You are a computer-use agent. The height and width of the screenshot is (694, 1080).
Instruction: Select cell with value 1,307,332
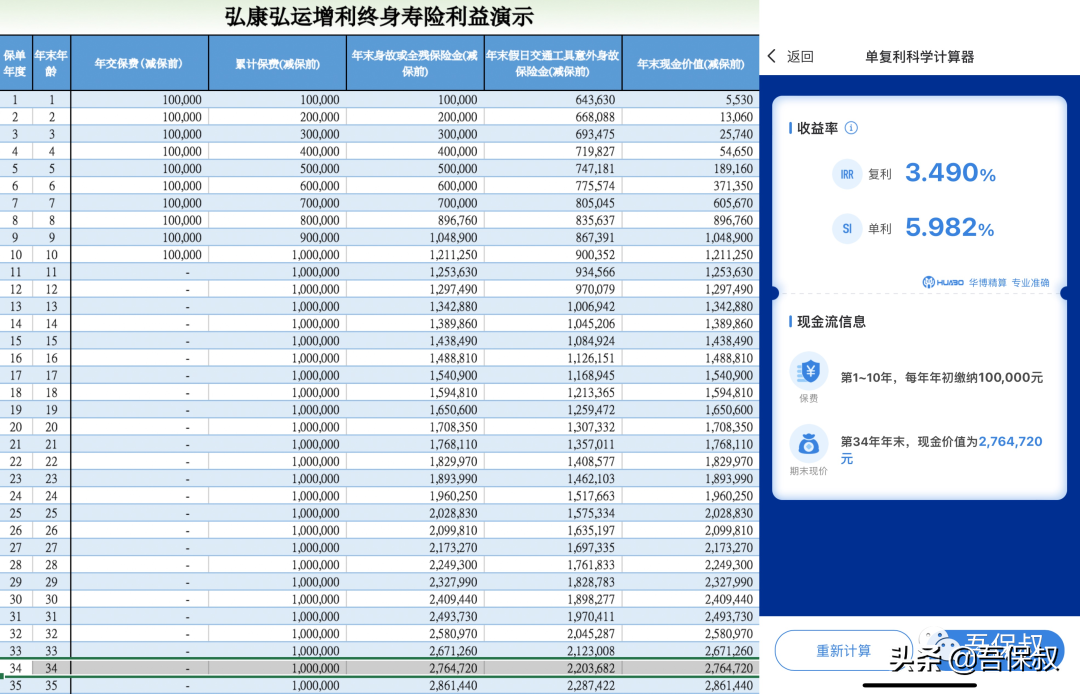point(553,427)
